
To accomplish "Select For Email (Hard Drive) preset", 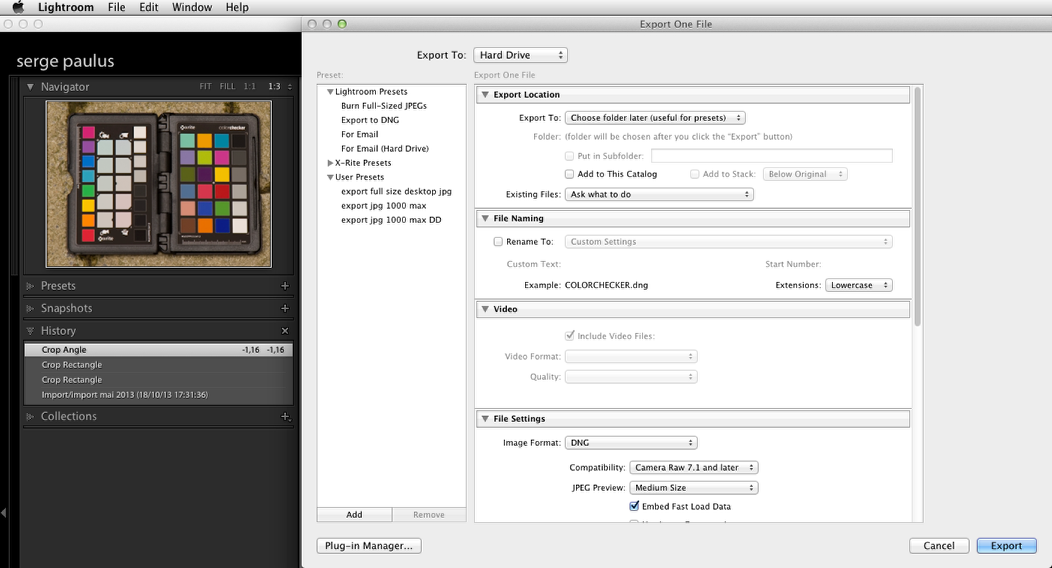I will click(x=384, y=149).
